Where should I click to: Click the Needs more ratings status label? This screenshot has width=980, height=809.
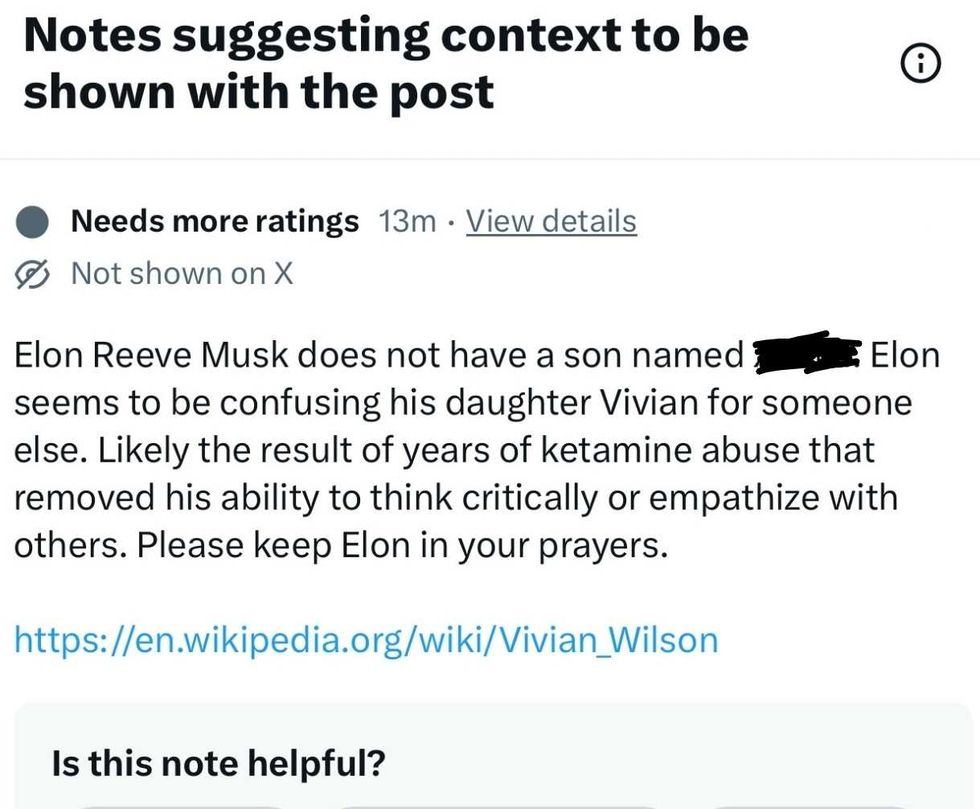214,221
